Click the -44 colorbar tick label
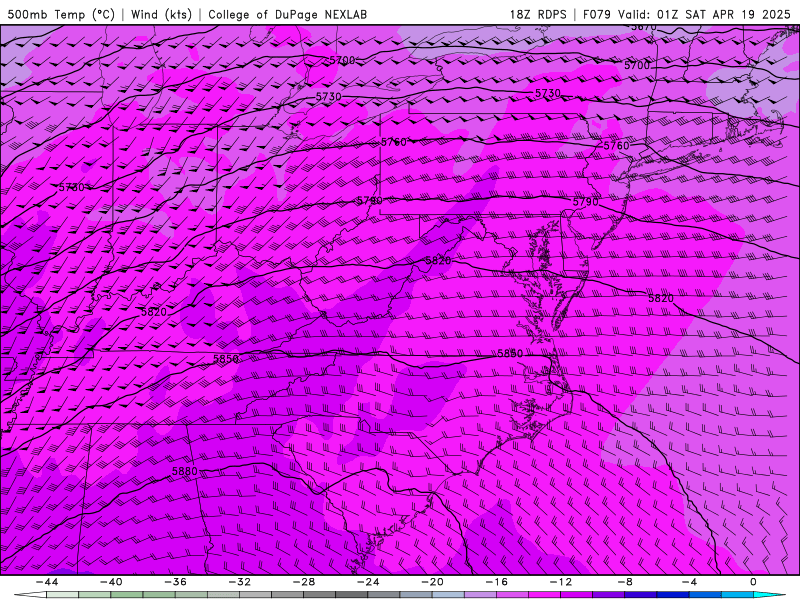Screen dimensions: 800x600 pyautogui.click(x=47, y=582)
